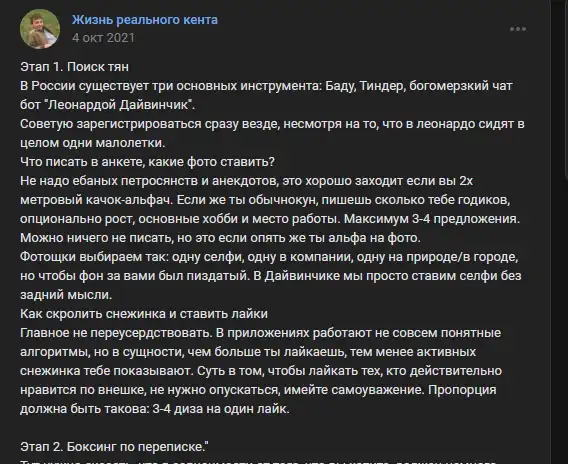Image resolution: width=568 pixels, height=464 pixels.
Task: Open the three-dot post options menu
Action: click(x=518, y=29)
